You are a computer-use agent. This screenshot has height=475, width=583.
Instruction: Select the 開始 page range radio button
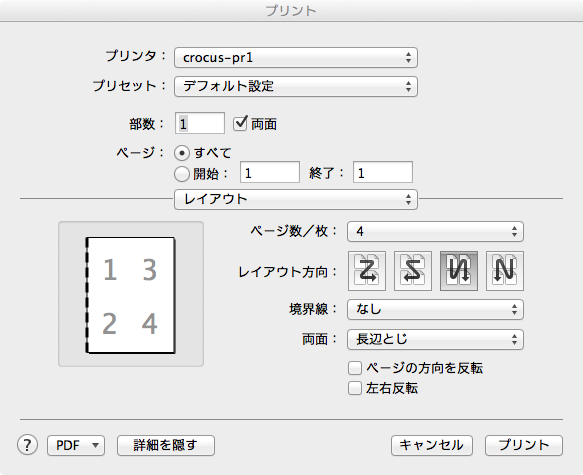click(x=182, y=174)
